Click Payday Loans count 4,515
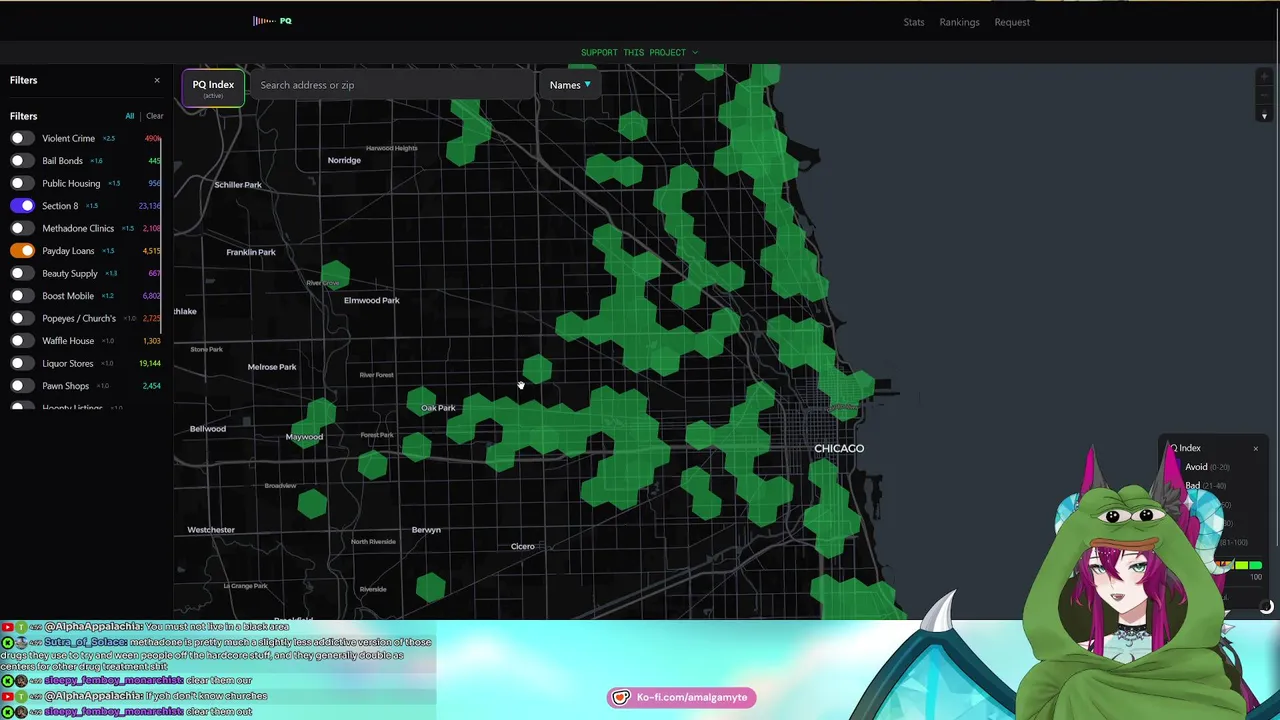Viewport: 1280px width, 720px height. pyautogui.click(x=152, y=251)
